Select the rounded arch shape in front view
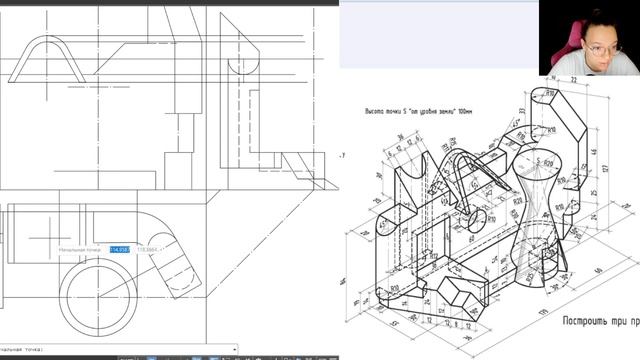This screenshot has width=640, height=360. tap(47, 59)
